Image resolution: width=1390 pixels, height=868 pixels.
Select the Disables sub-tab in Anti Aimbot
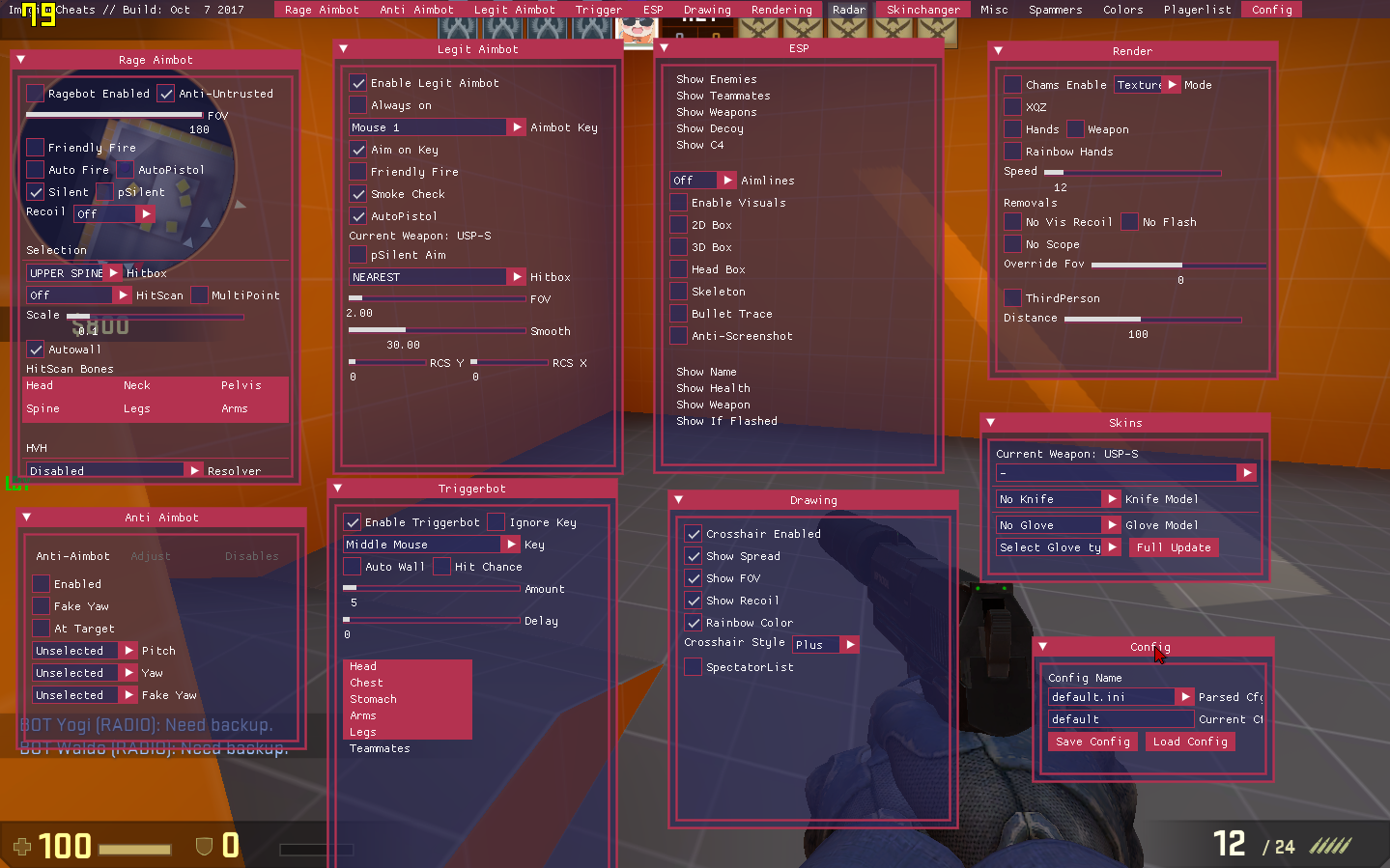(251, 556)
